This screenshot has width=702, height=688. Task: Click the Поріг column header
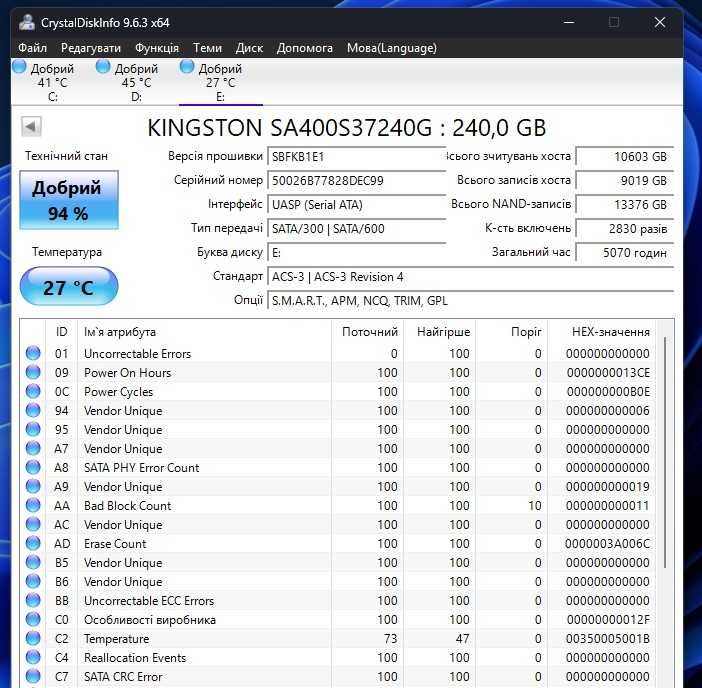(512, 332)
